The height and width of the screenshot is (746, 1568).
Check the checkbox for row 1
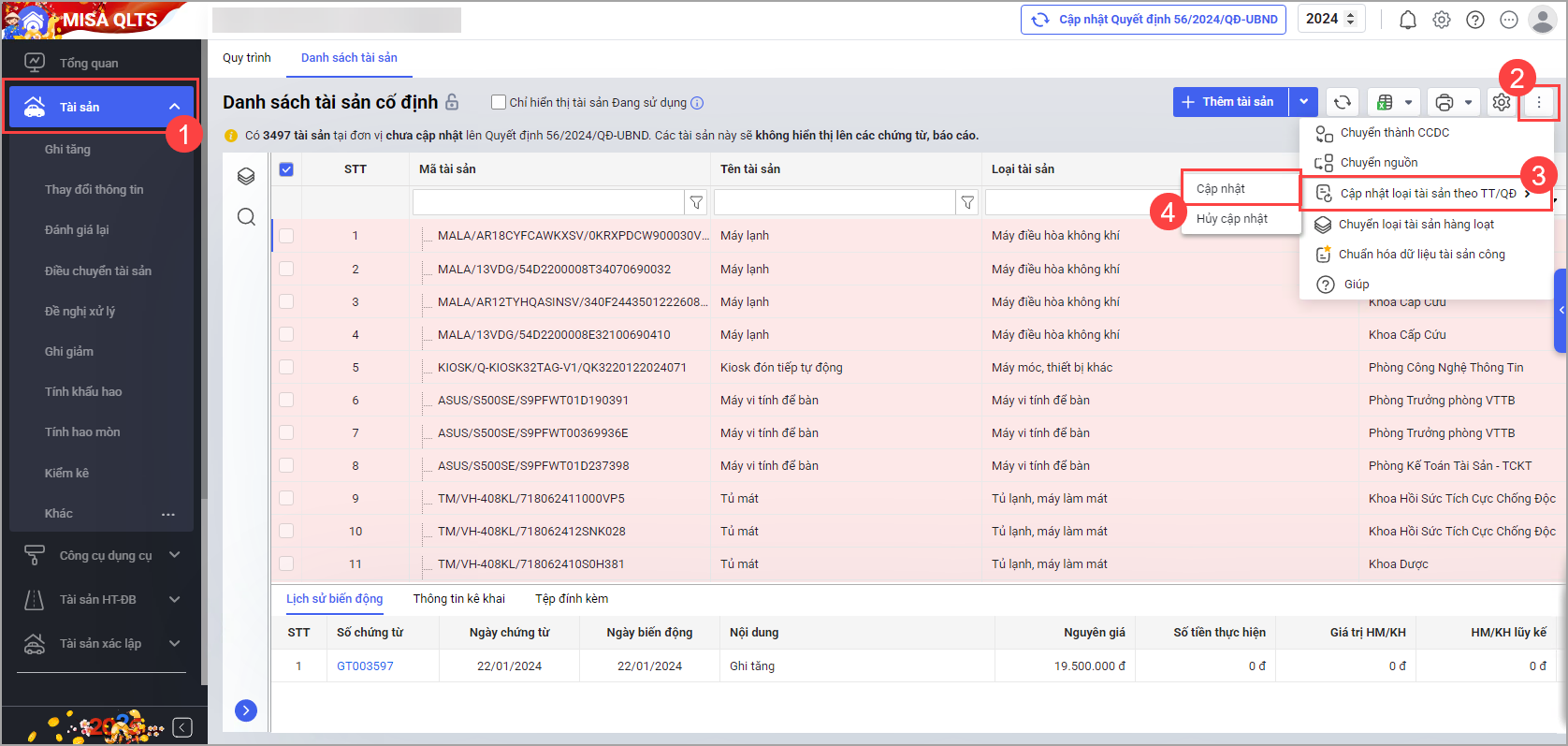coord(286,236)
